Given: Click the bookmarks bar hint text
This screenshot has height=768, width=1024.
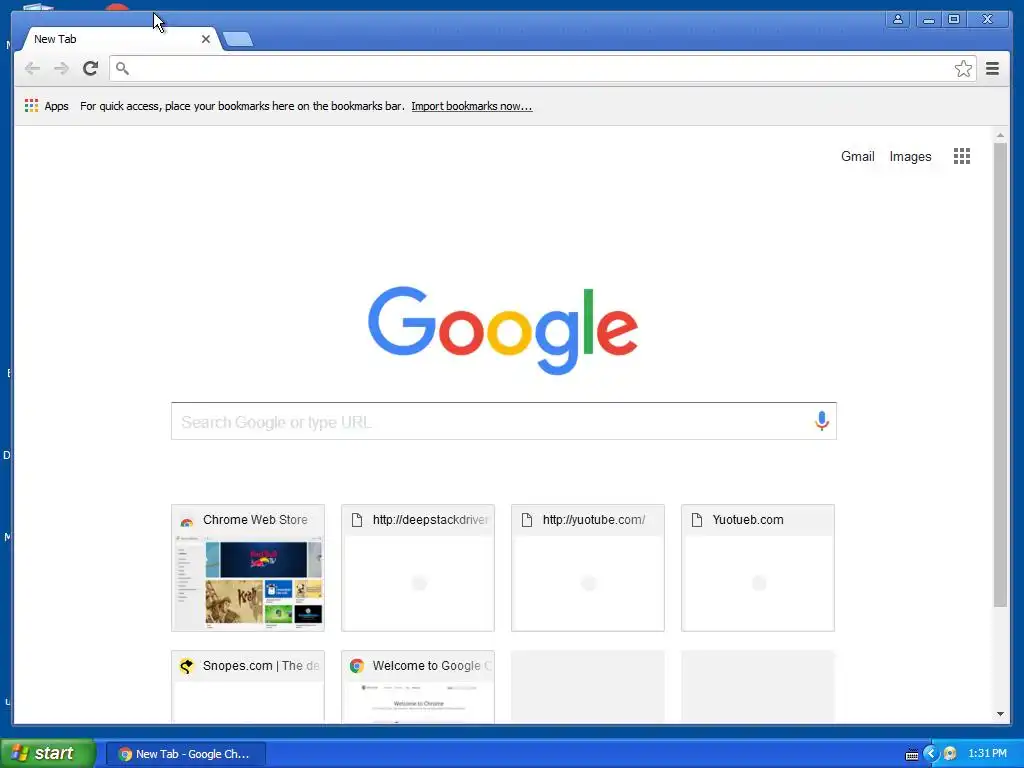Looking at the screenshot, I should click(x=242, y=106).
